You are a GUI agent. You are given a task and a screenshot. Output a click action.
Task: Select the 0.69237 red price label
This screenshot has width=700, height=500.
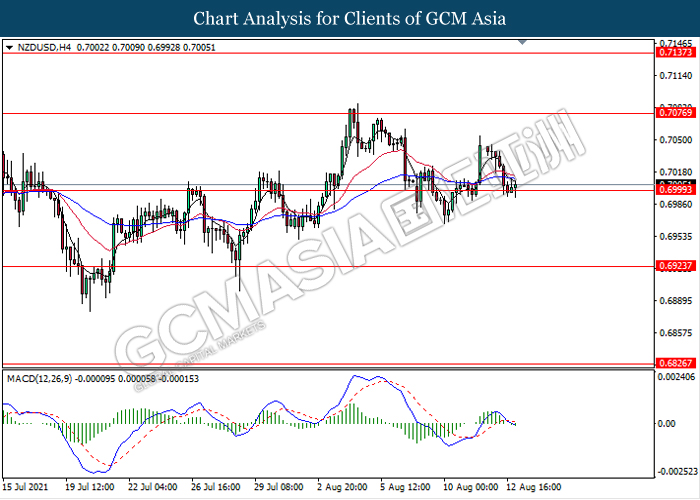click(x=676, y=266)
